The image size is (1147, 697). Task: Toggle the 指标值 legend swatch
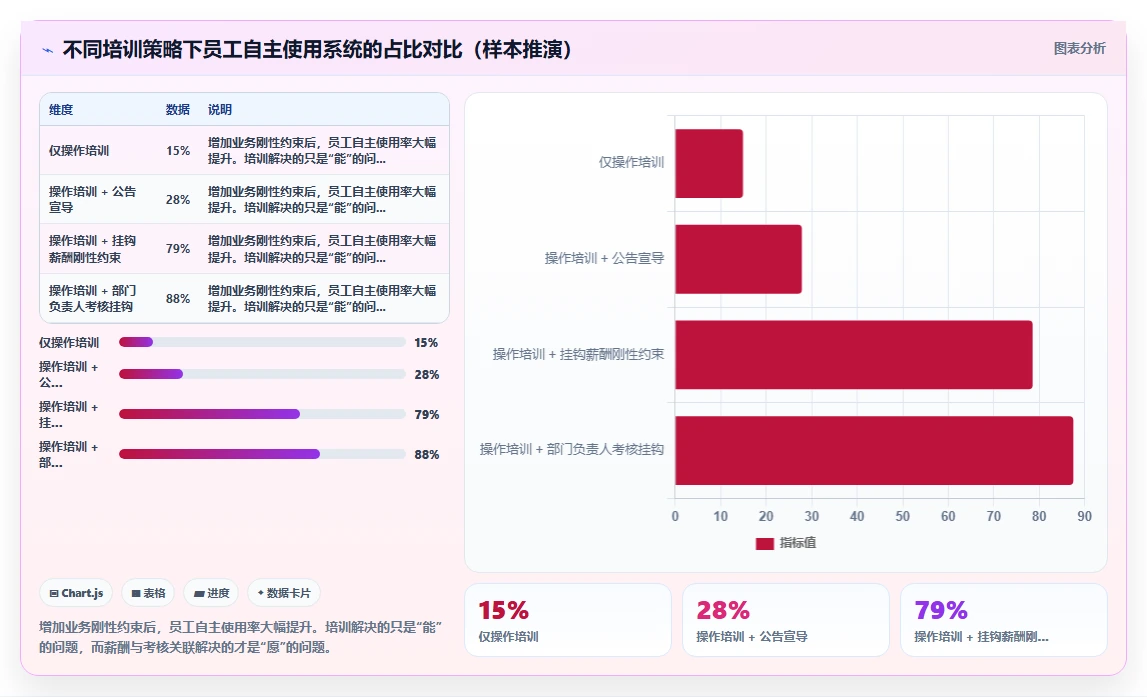764,543
